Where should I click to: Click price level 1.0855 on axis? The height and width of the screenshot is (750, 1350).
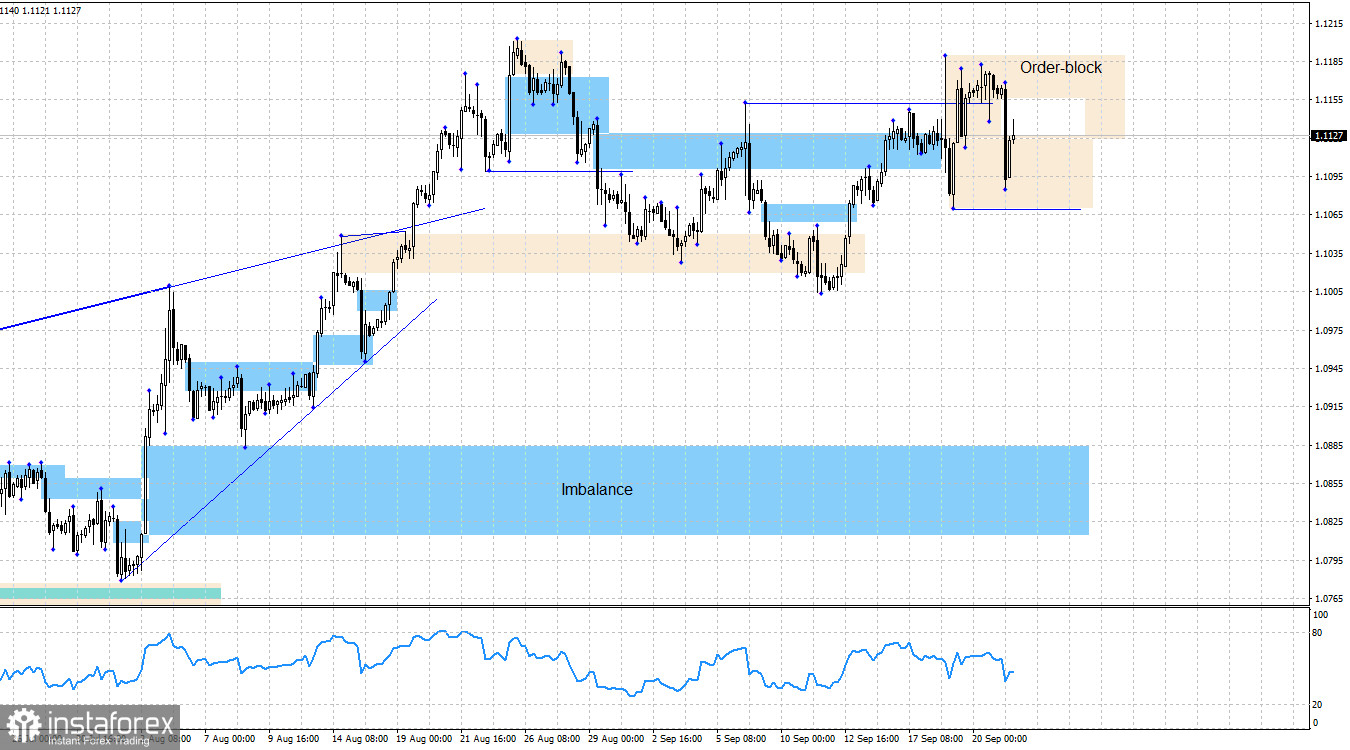coord(1329,484)
